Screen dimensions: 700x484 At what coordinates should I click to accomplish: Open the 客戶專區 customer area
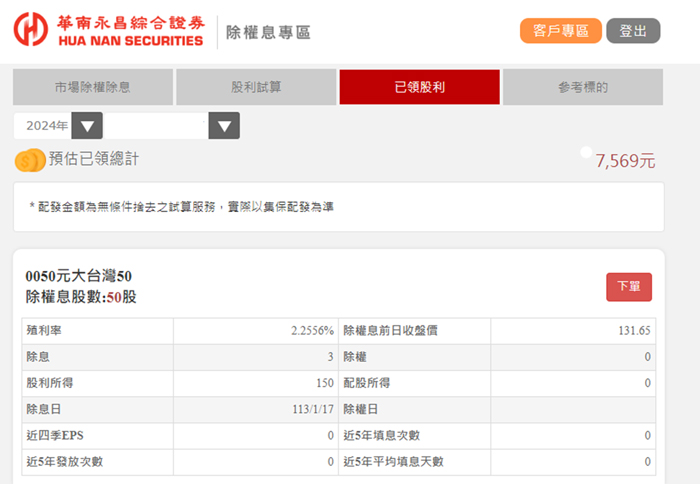[561, 31]
